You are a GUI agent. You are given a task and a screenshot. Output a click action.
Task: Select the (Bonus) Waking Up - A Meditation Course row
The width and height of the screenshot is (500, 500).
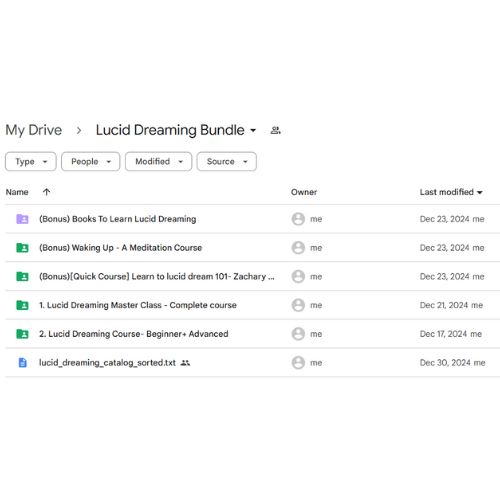[x=252, y=248]
